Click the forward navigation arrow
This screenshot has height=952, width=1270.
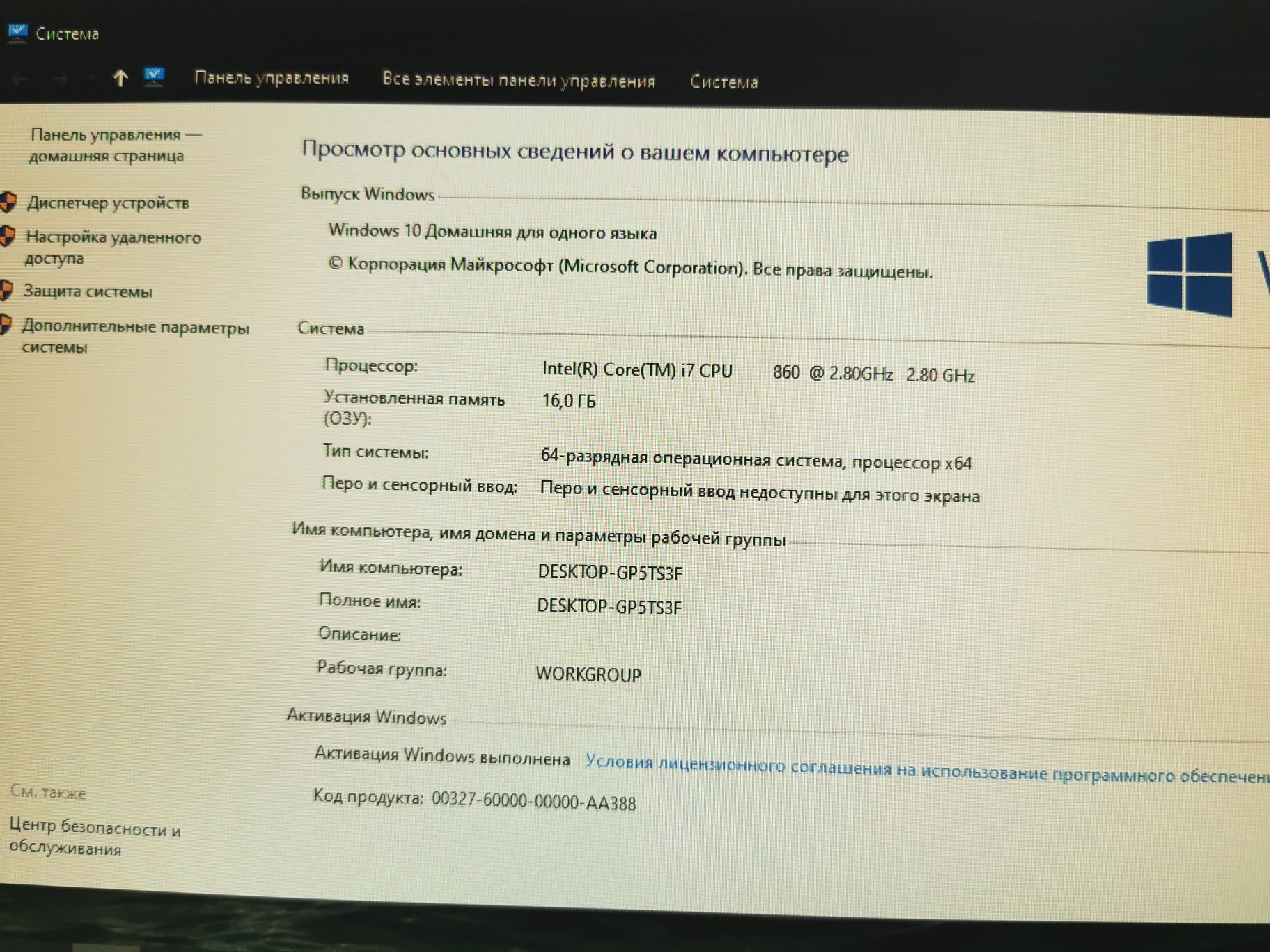(x=61, y=79)
